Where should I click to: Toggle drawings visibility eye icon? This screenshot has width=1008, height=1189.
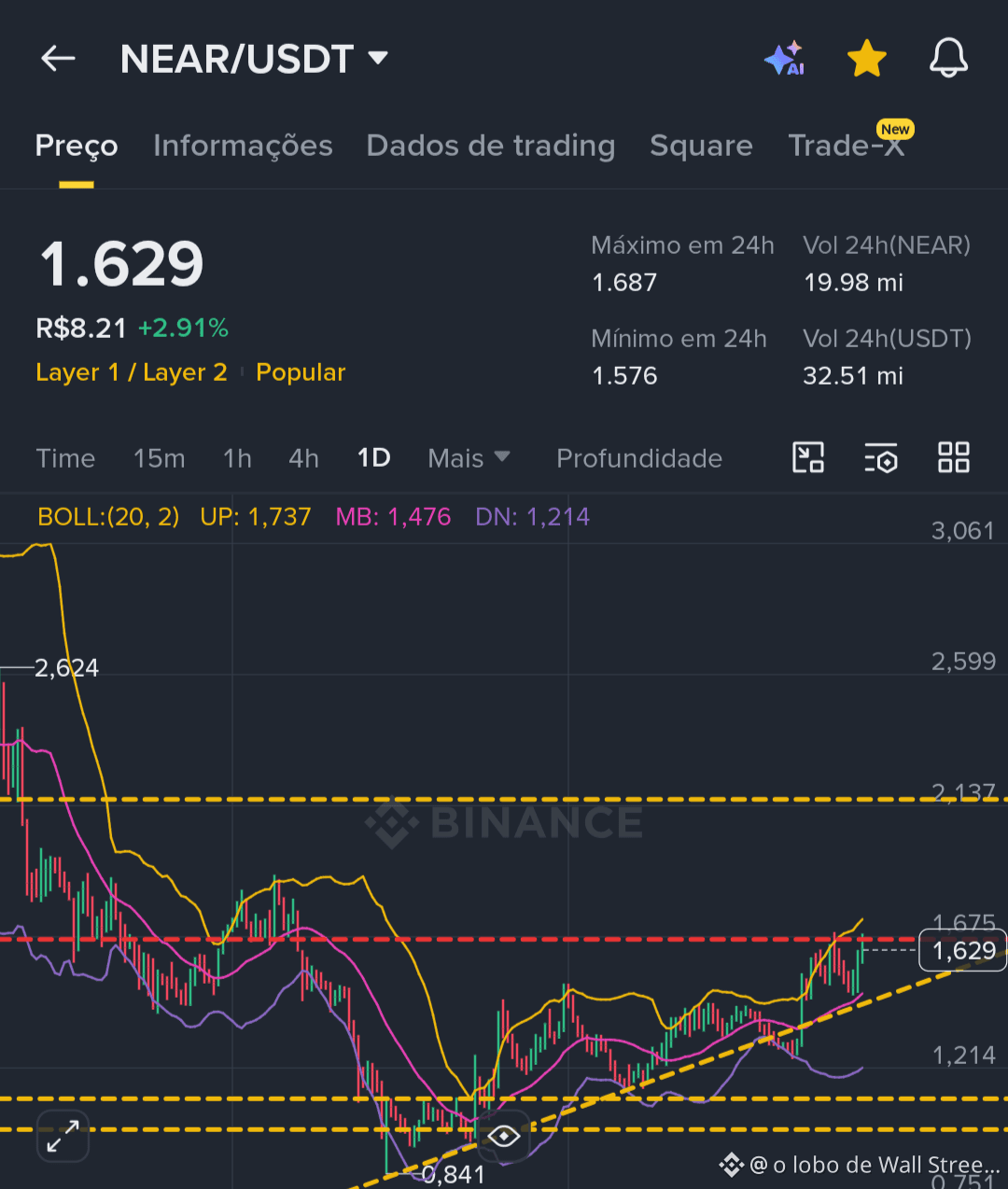coord(504,1136)
